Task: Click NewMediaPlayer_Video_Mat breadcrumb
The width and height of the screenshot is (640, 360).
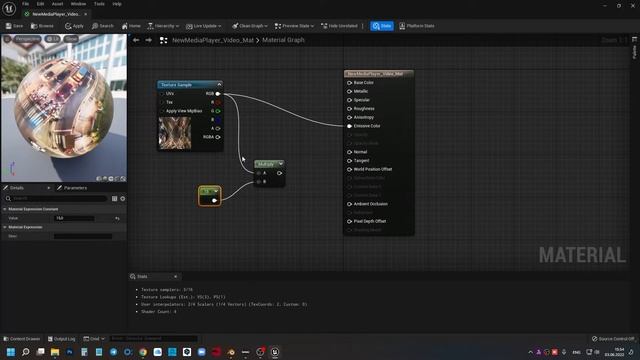Action: [x=213, y=40]
